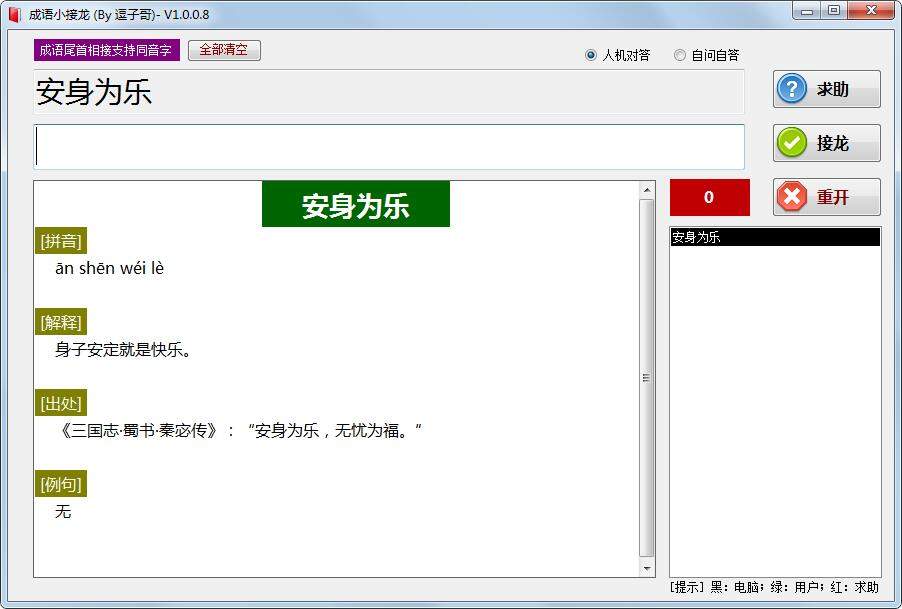This screenshot has height=609, width=902.
Task: Click the red X icon on 重开 button
Action: (790, 196)
